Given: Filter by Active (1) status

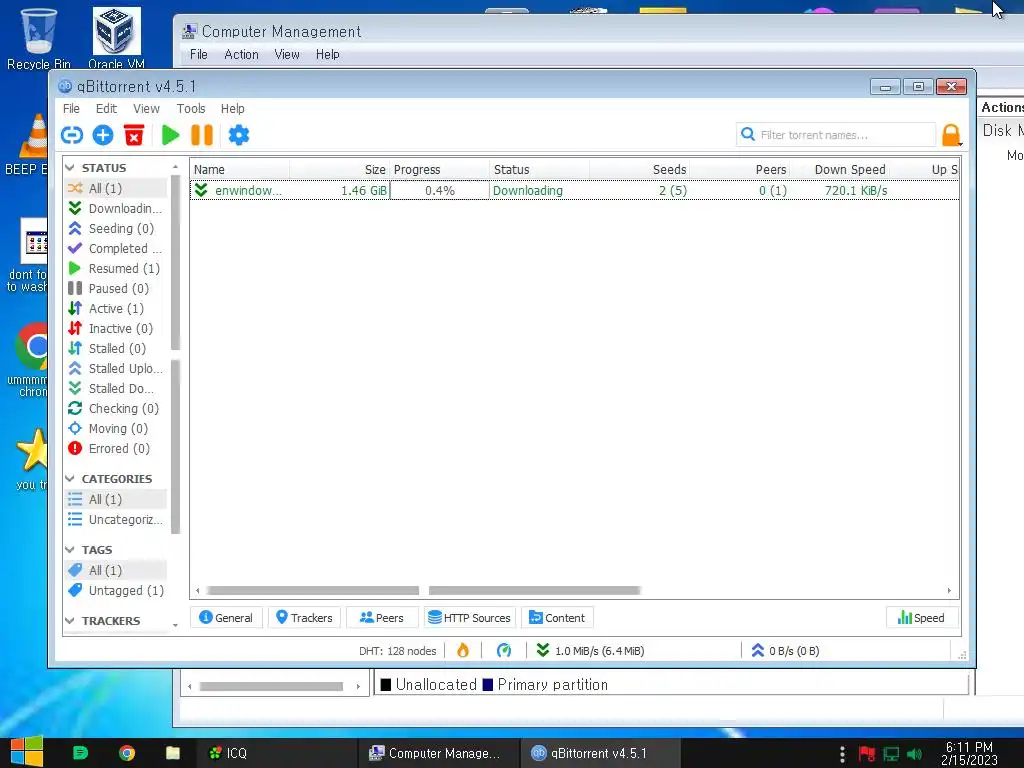Looking at the screenshot, I should pos(115,308).
